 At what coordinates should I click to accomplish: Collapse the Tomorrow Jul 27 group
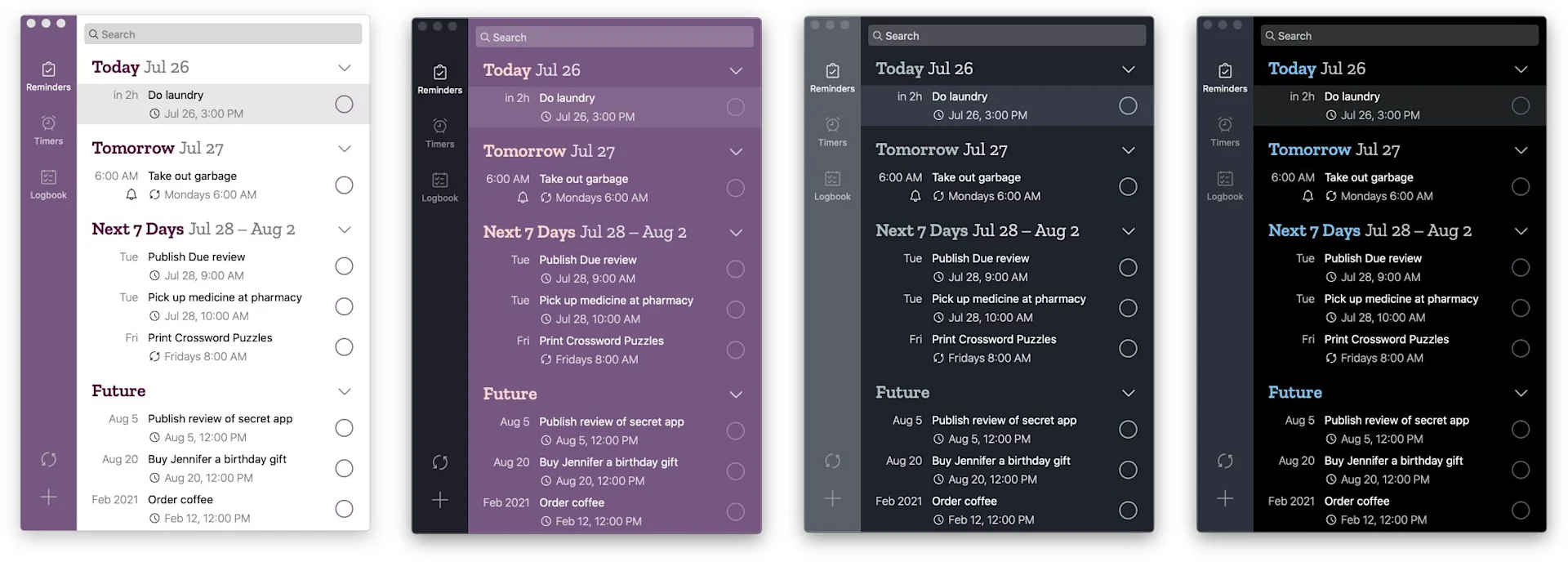[344, 148]
